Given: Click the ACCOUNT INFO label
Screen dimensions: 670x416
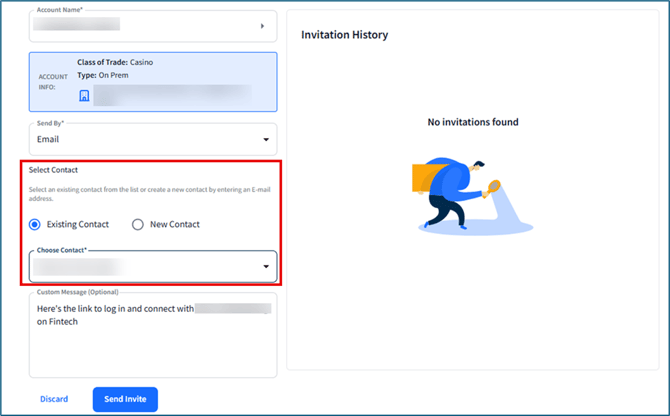Looking at the screenshot, I should click(53, 81).
